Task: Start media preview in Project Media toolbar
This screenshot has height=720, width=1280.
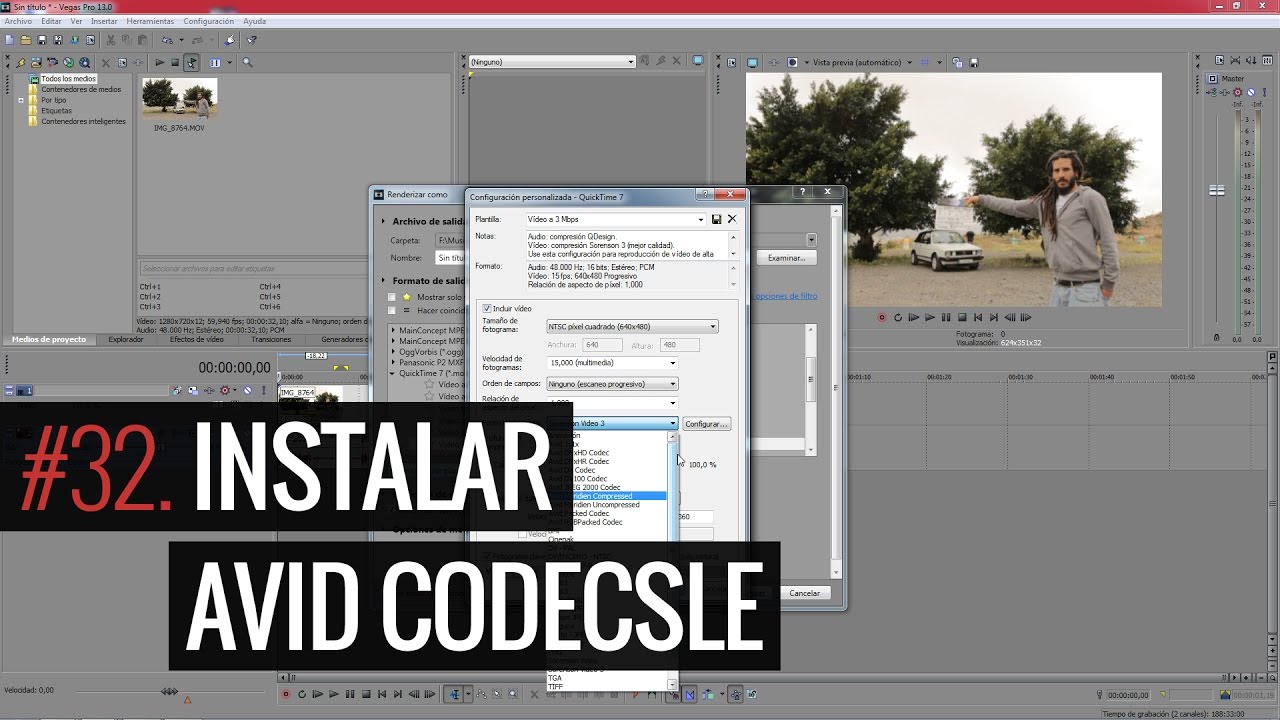Action: point(159,62)
